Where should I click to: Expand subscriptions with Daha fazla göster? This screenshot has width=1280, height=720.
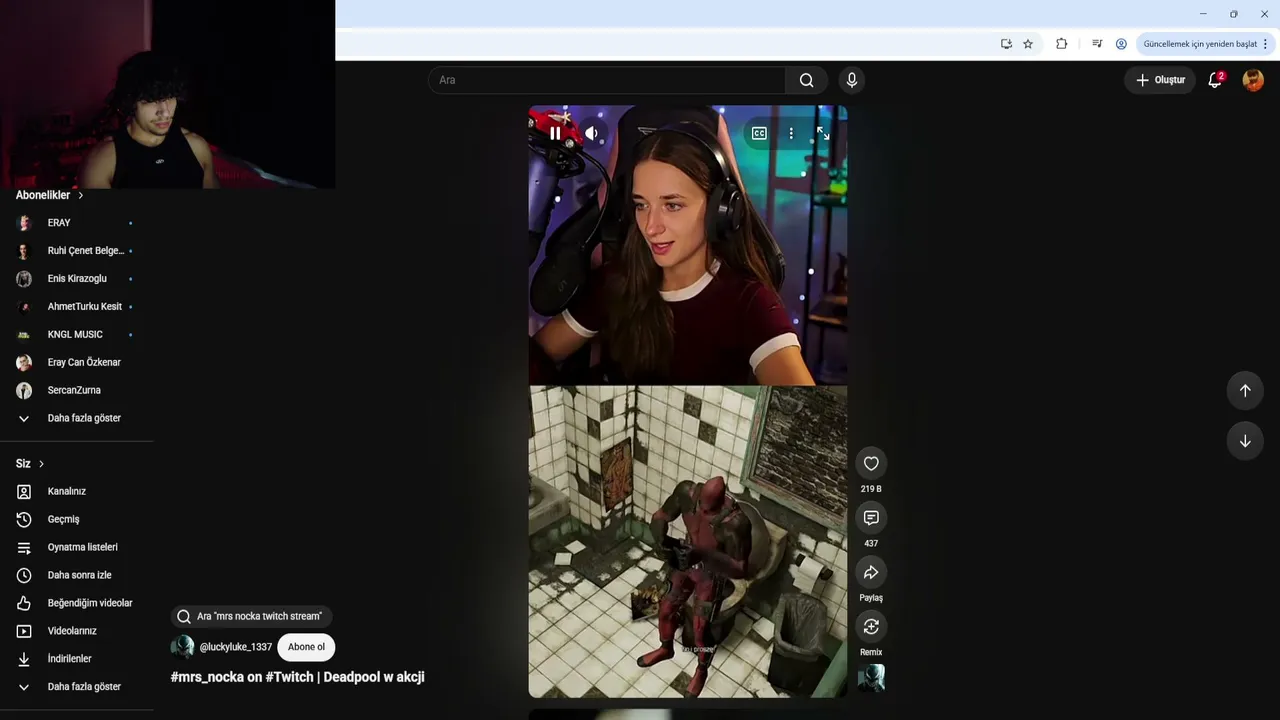click(x=77, y=418)
